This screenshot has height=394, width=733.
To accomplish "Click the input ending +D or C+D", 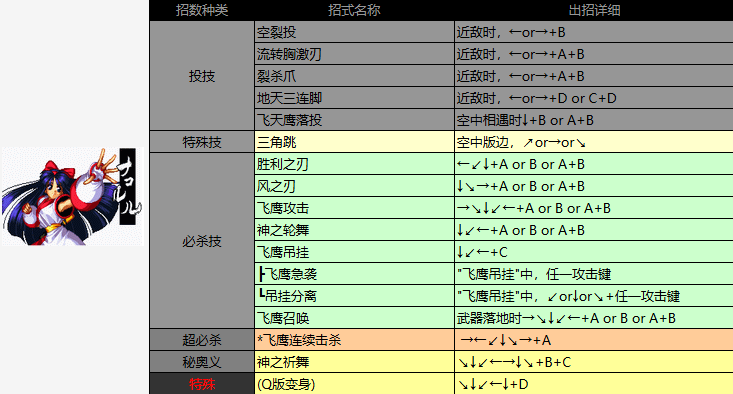I will 594,98.
